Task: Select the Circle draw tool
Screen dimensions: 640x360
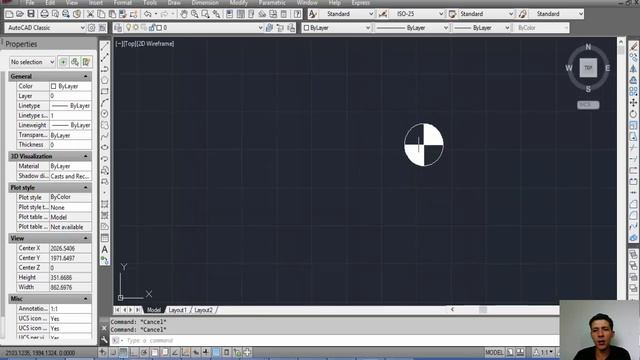Action: click(104, 114)
